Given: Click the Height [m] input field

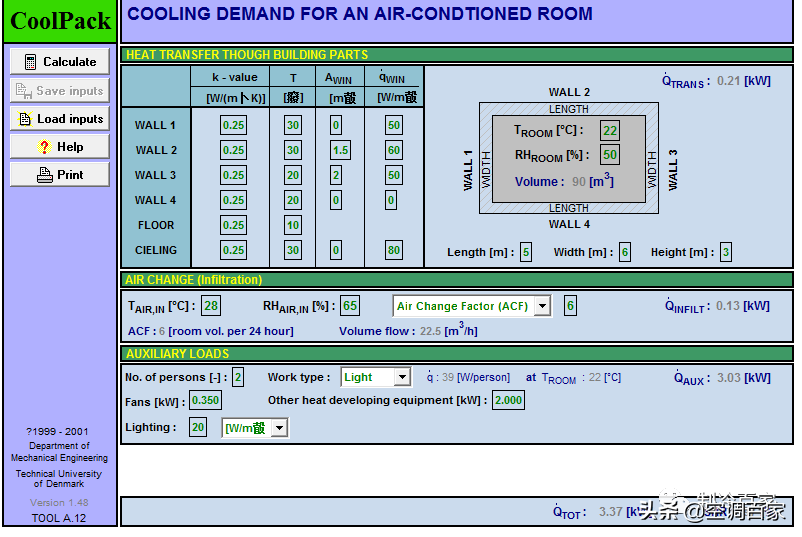Looking at the screenshot, I should (x=726, y=252).
